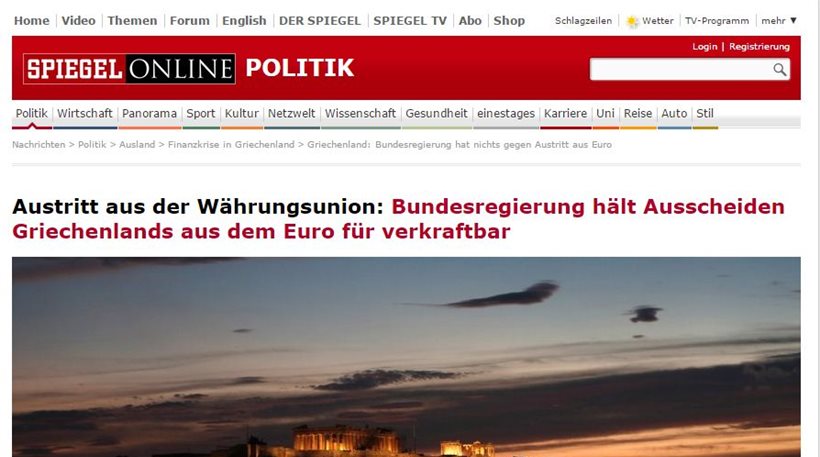Click the search magnifier icon
This screenshot has height=457, width=820.
(x=780, y=69)
